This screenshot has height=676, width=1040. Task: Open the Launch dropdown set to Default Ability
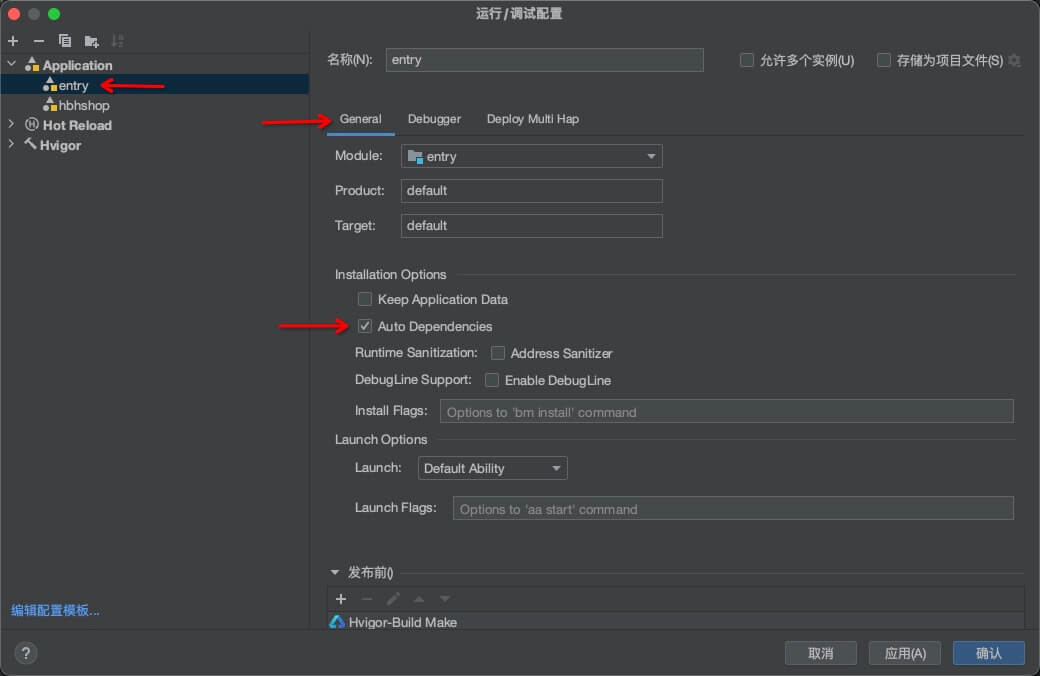492,468
